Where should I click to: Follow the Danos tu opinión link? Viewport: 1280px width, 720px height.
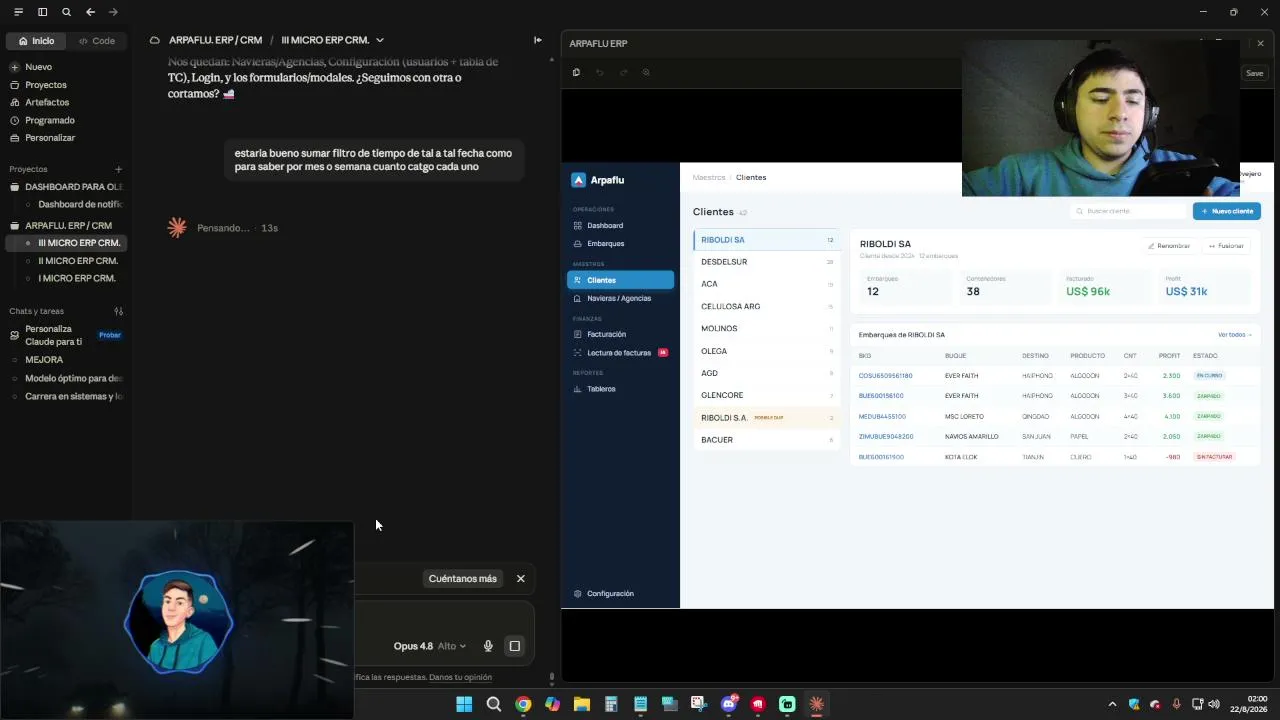(460, 677)
